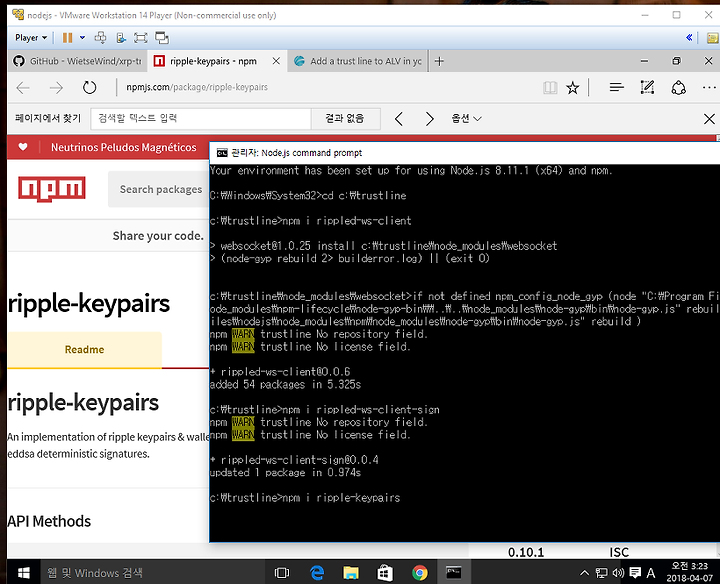Click Neutrinos Peludos Magnéticos banner text
Viewport: 720px width, 584px height.
click(124, 147)
